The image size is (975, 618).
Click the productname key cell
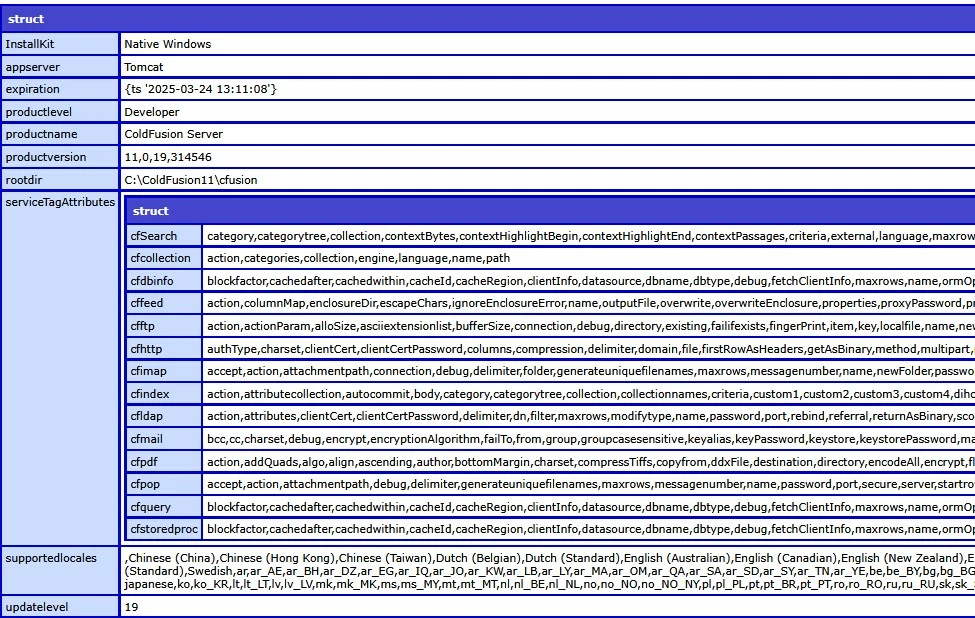tap(60, 134)
